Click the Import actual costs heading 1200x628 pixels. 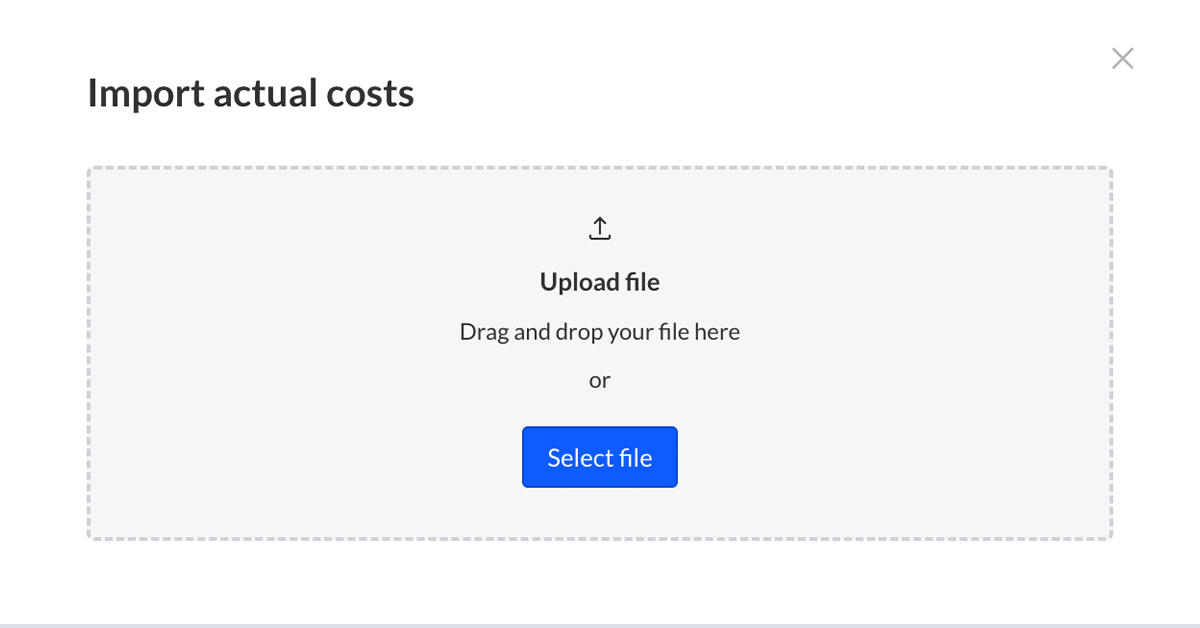(251, 92)
